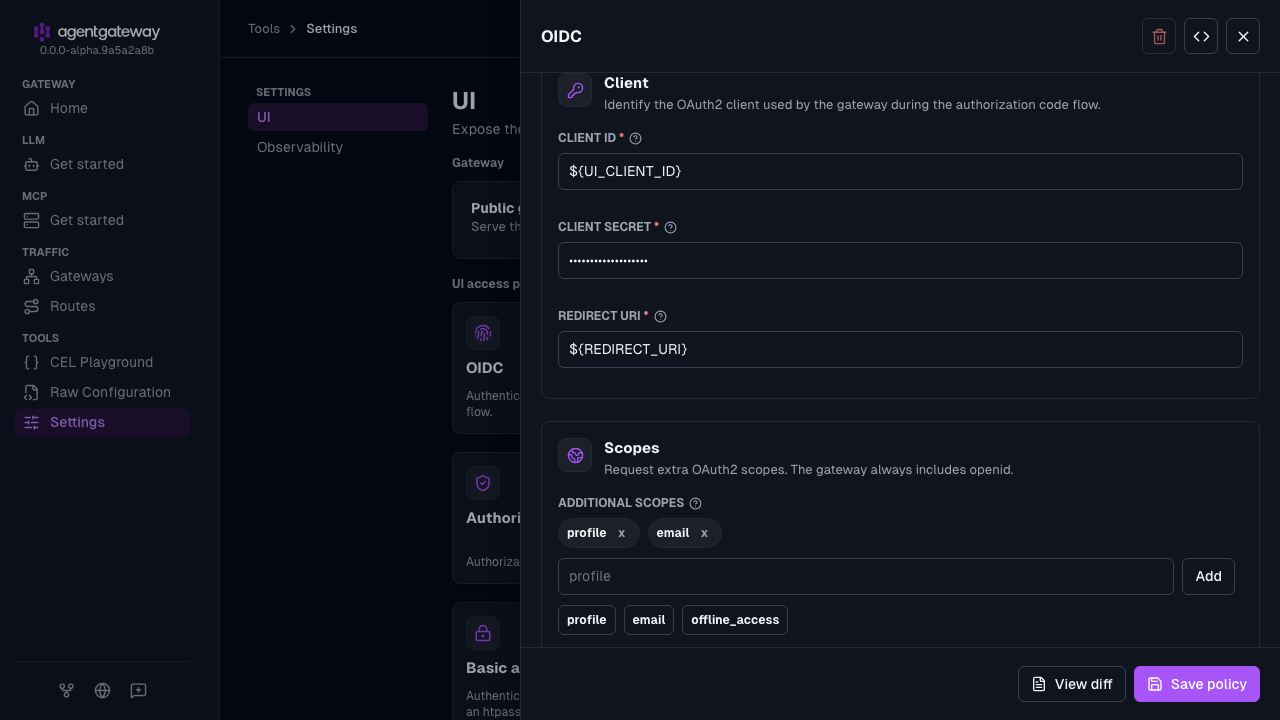The image size is (1280, 720).
Task: Click the Client ID help icon
Action: tap(635, 138)
